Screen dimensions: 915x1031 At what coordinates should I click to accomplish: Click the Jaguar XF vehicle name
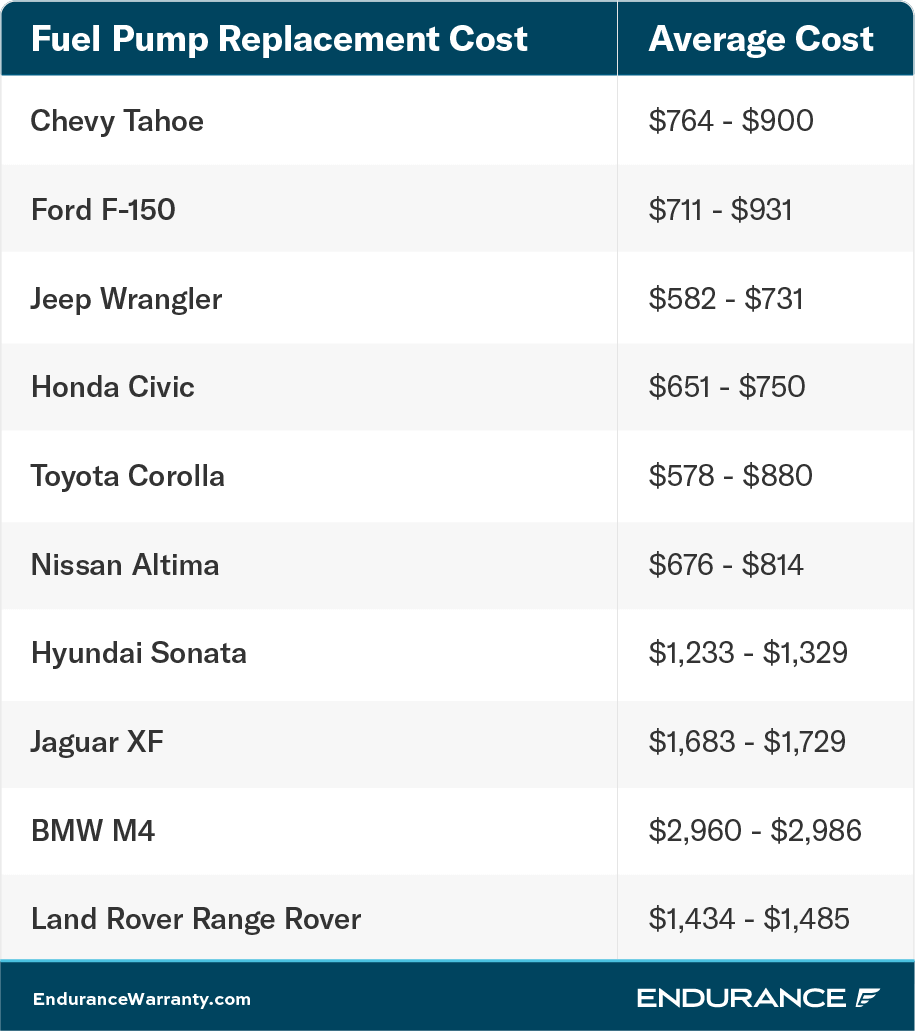pos(97,741)
